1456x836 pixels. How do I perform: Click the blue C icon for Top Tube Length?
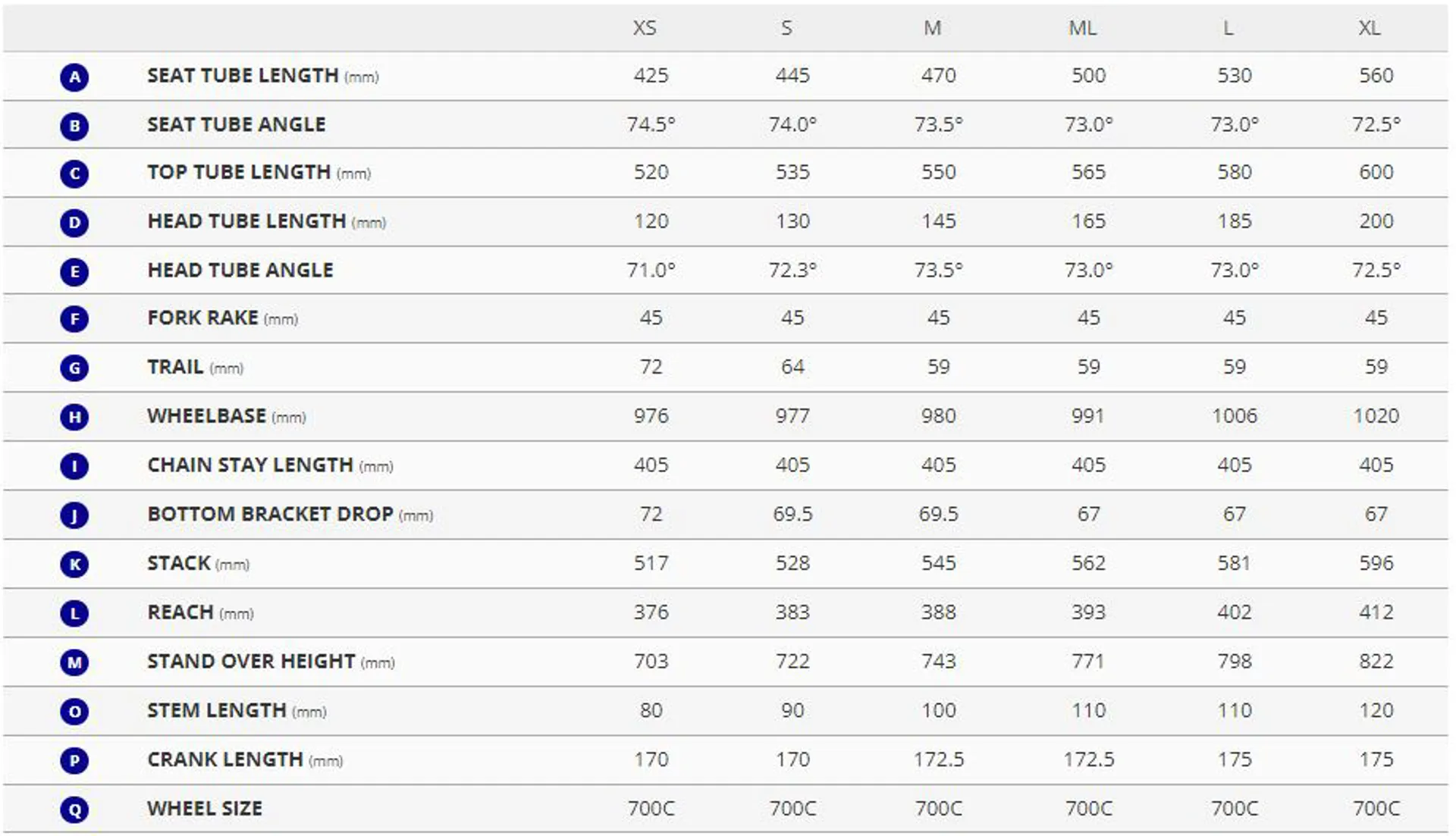74,174
